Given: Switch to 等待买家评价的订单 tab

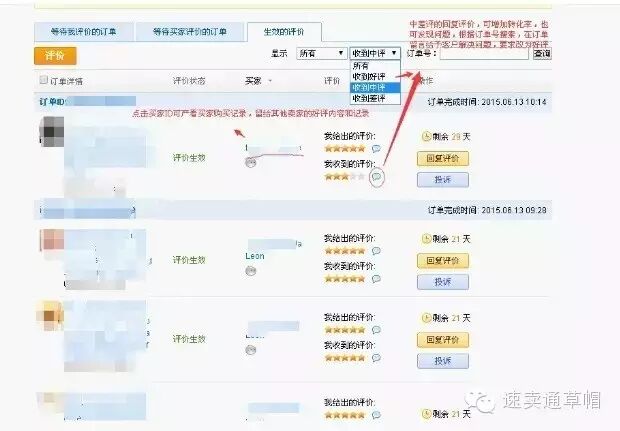Looking at the screenshot, I should (189, 32).
